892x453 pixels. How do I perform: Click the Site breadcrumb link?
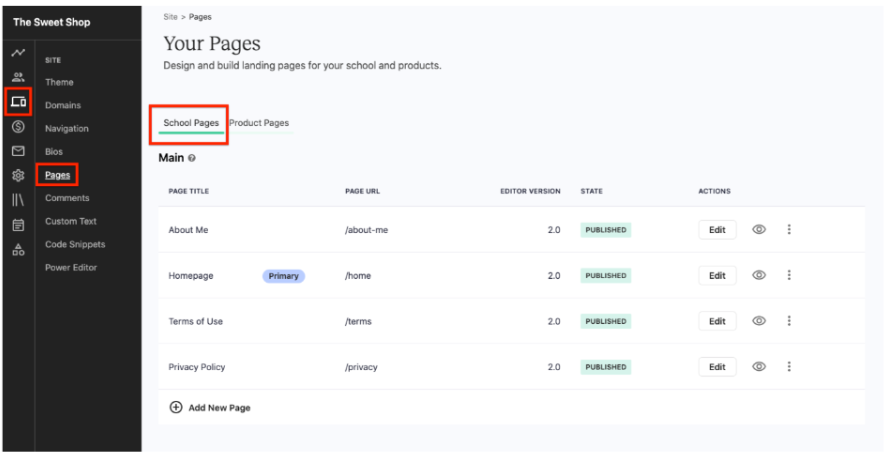pos(170,17)
